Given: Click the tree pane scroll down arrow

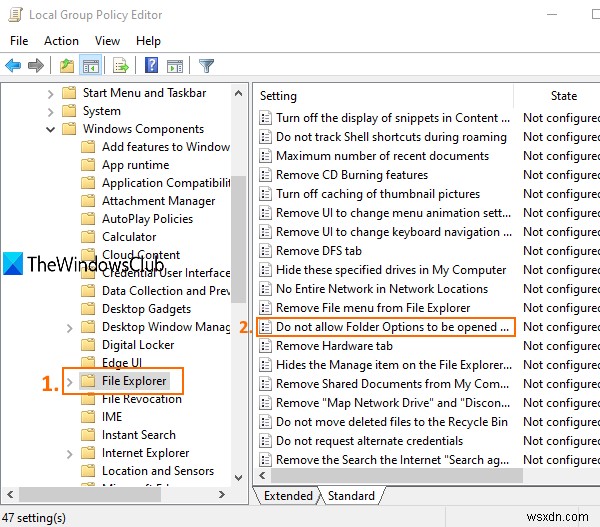Looking at the screenshot, I should pos(238,477).
